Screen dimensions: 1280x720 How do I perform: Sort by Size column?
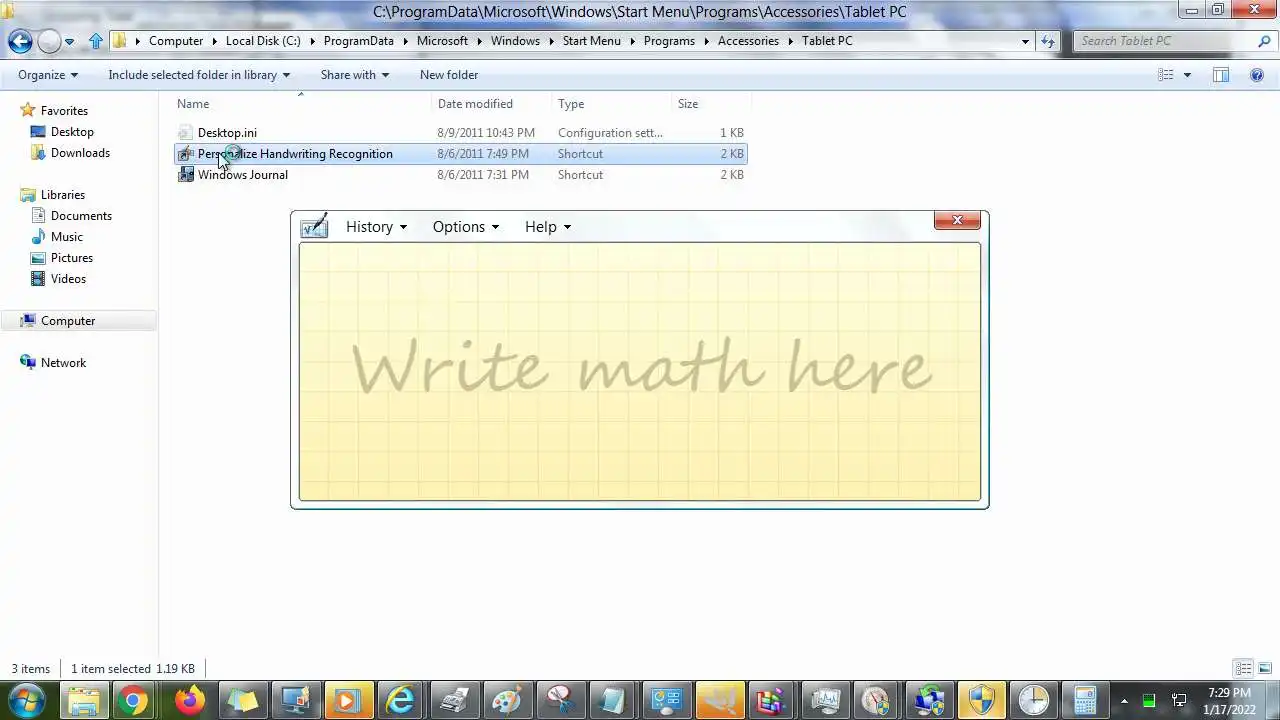click(711, 104)
